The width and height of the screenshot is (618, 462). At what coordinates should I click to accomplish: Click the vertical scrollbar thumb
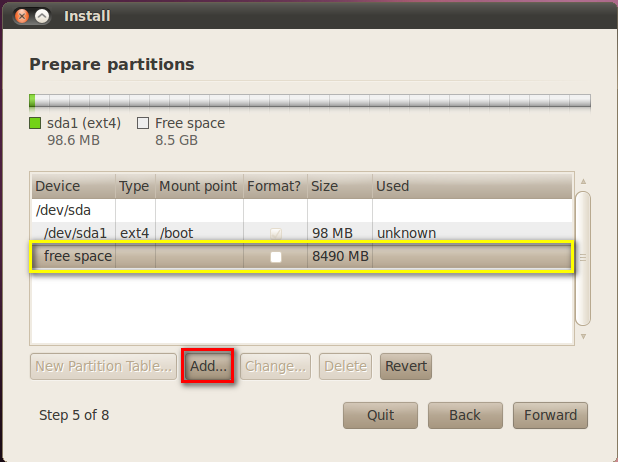coord(583,258)
